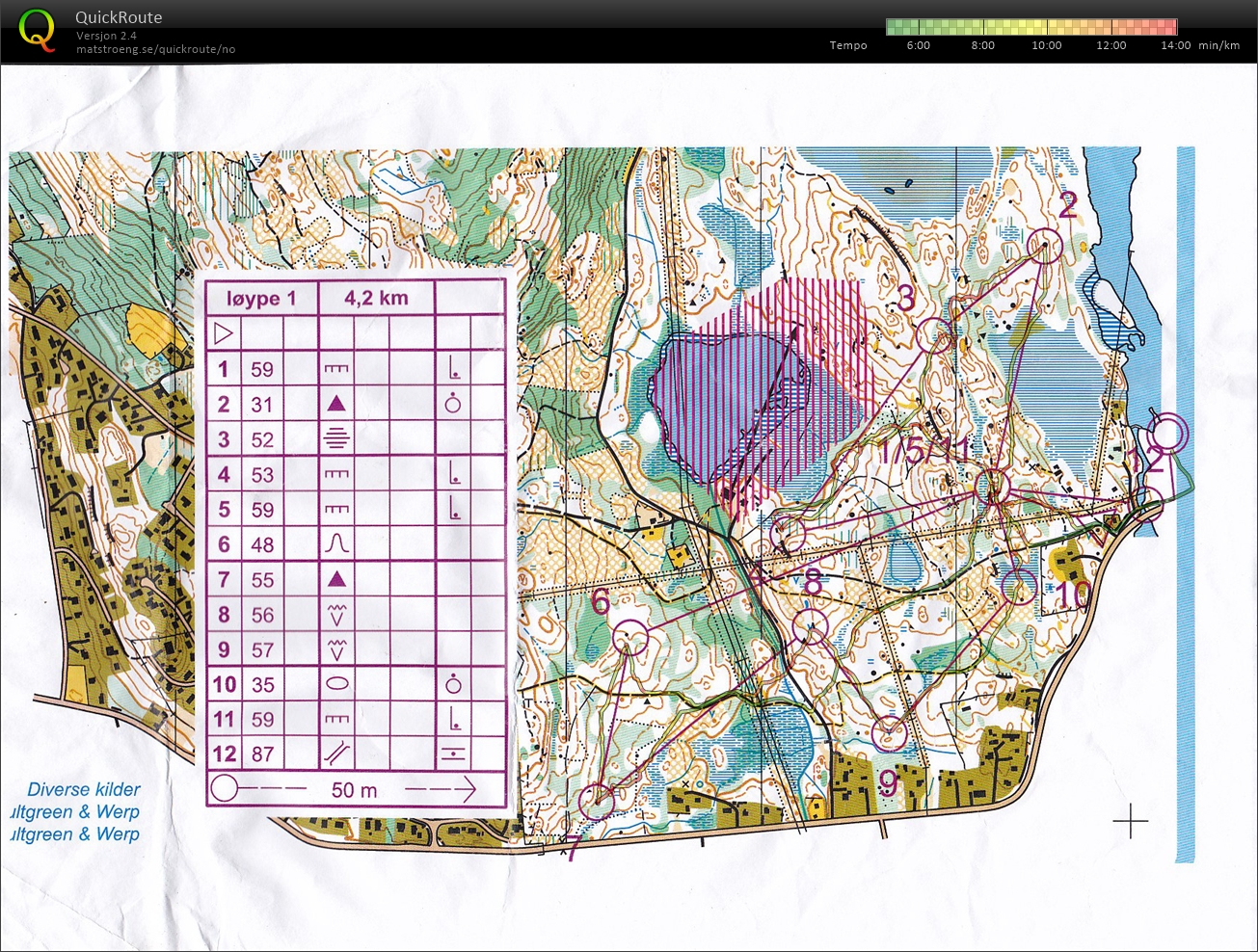This screenshot has height=952, width=1258.
Task: Click the 8:00 tempo value
Action: click(x=982, y=45)
